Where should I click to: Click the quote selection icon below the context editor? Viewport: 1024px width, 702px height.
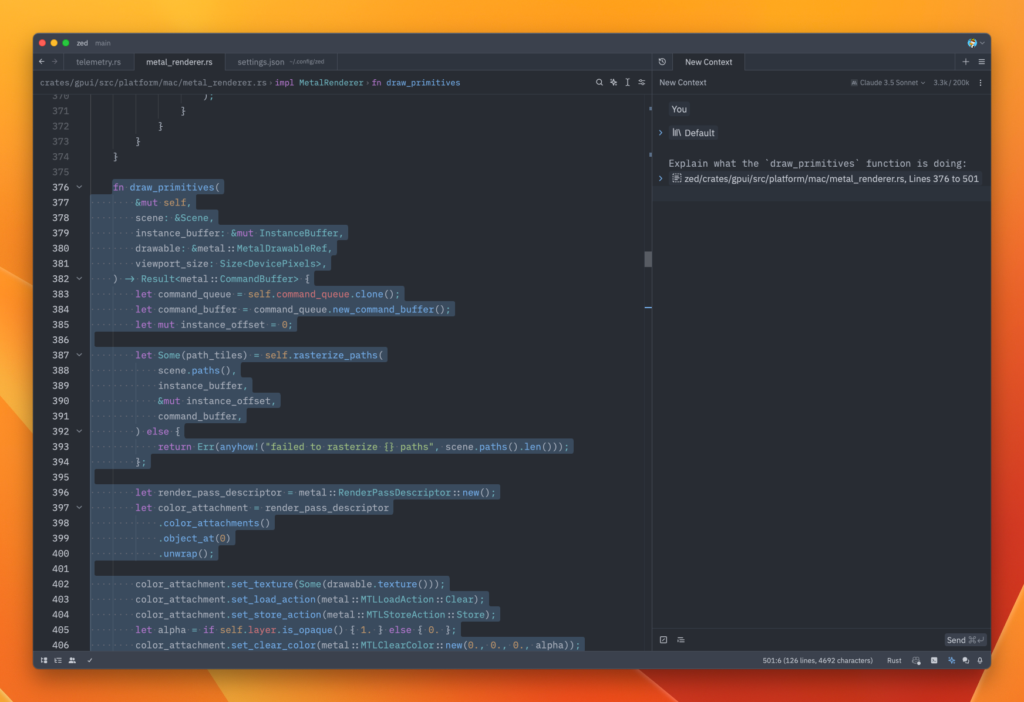(664, 639)
